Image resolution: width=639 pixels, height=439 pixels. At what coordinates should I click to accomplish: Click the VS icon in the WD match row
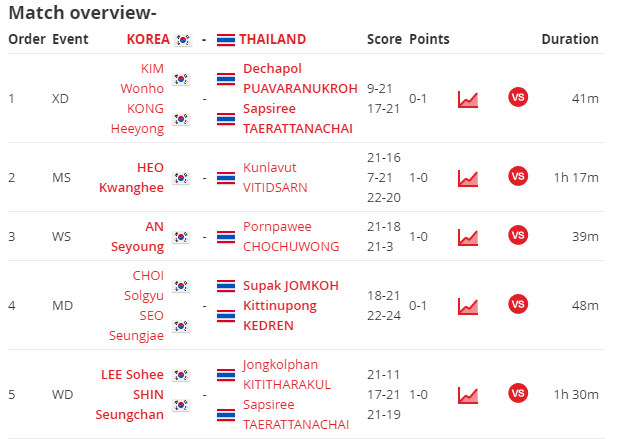point(517,393)
